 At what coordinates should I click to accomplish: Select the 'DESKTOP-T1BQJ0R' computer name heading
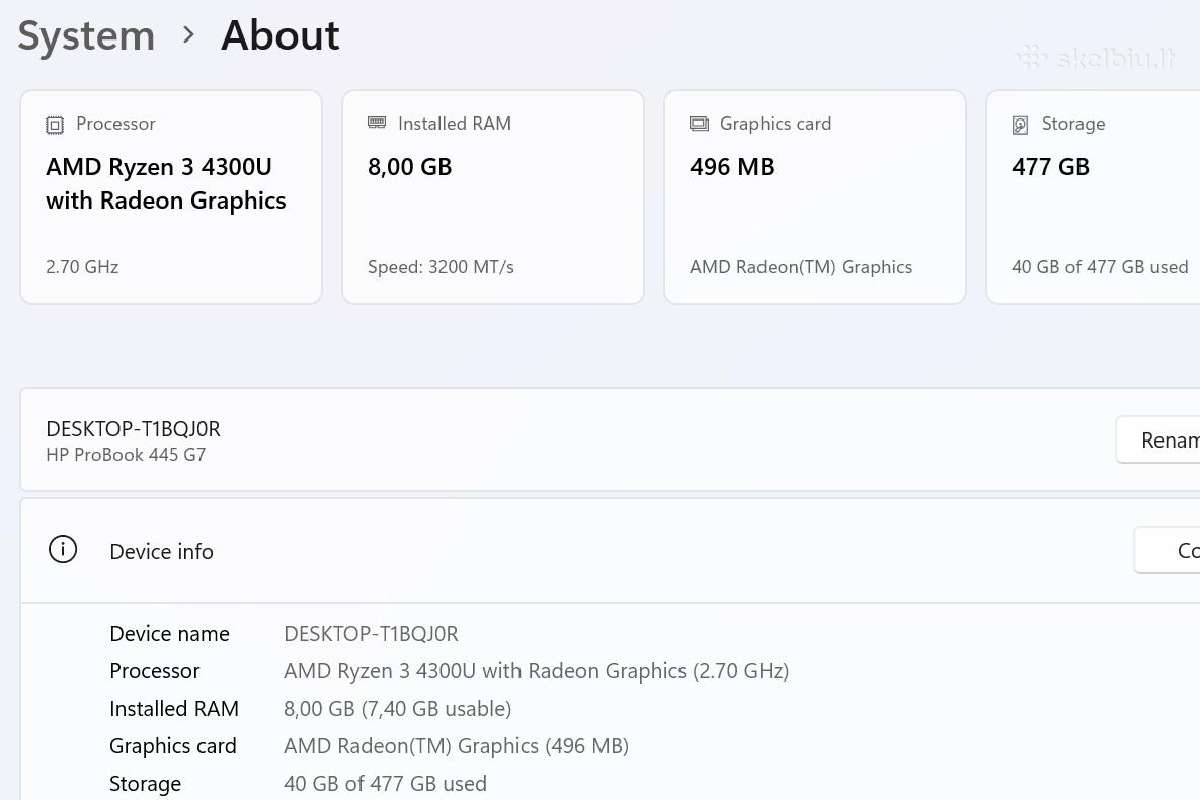point(133,428)
